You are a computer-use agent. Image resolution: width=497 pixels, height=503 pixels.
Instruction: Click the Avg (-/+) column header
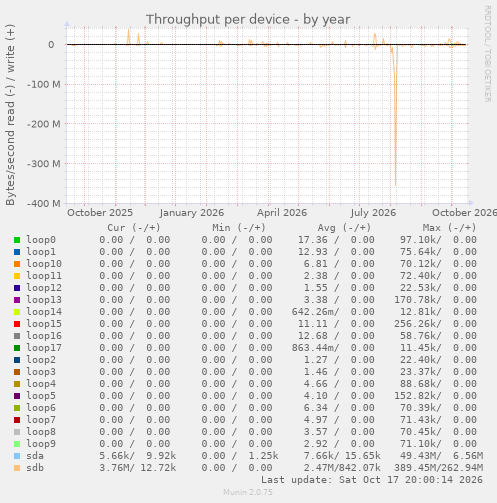point(344,228)
